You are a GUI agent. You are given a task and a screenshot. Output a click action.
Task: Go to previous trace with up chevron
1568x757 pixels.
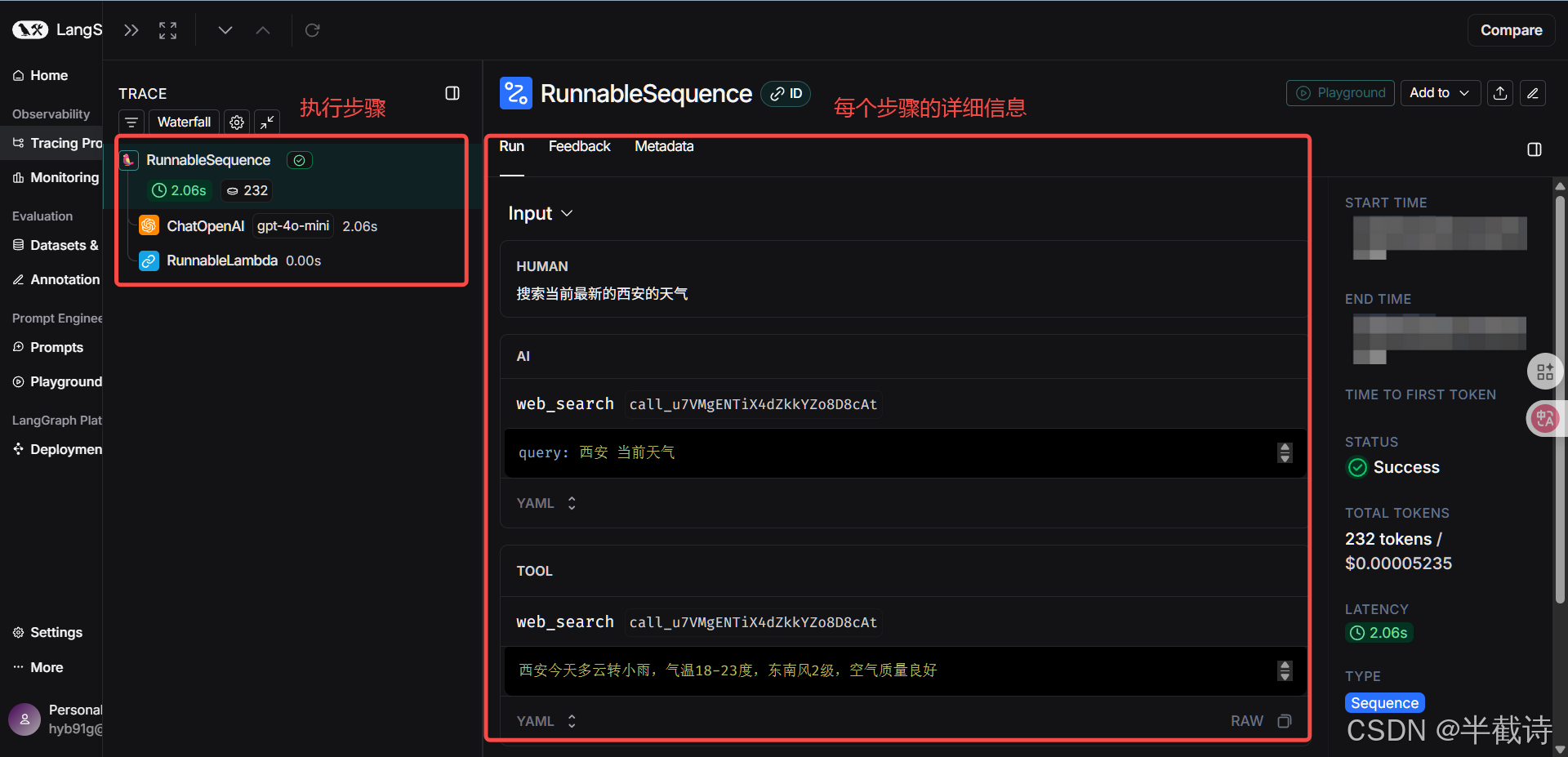[263, 30]
